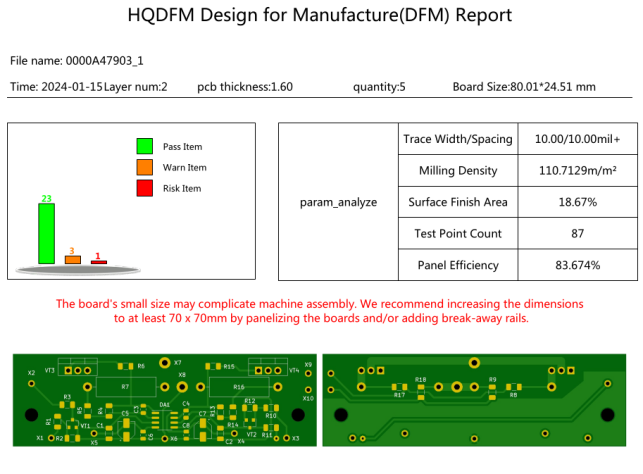Click the Milling Density row label
Screen dimensions: 643x474
457,171
